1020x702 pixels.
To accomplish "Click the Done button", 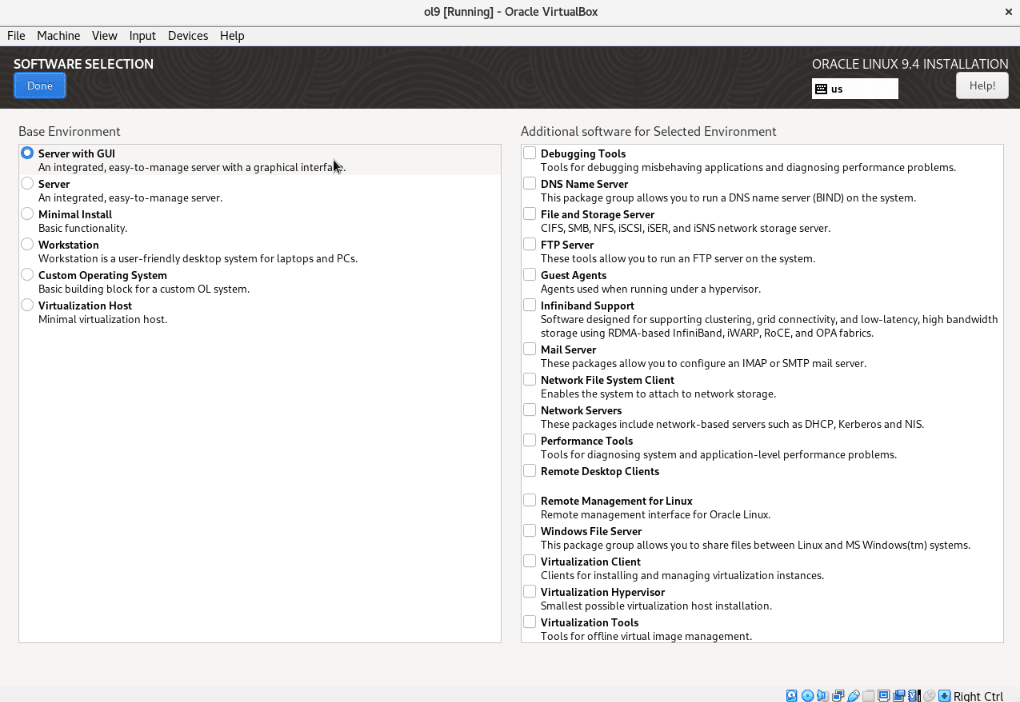I will click(x=40, y=86).
